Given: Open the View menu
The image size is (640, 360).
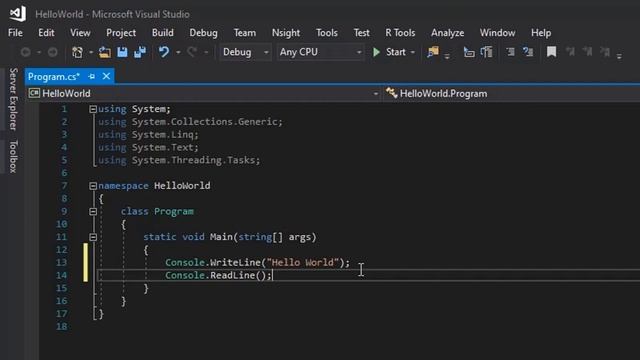Looking at the screenshot, I should (x=80, y=33).
